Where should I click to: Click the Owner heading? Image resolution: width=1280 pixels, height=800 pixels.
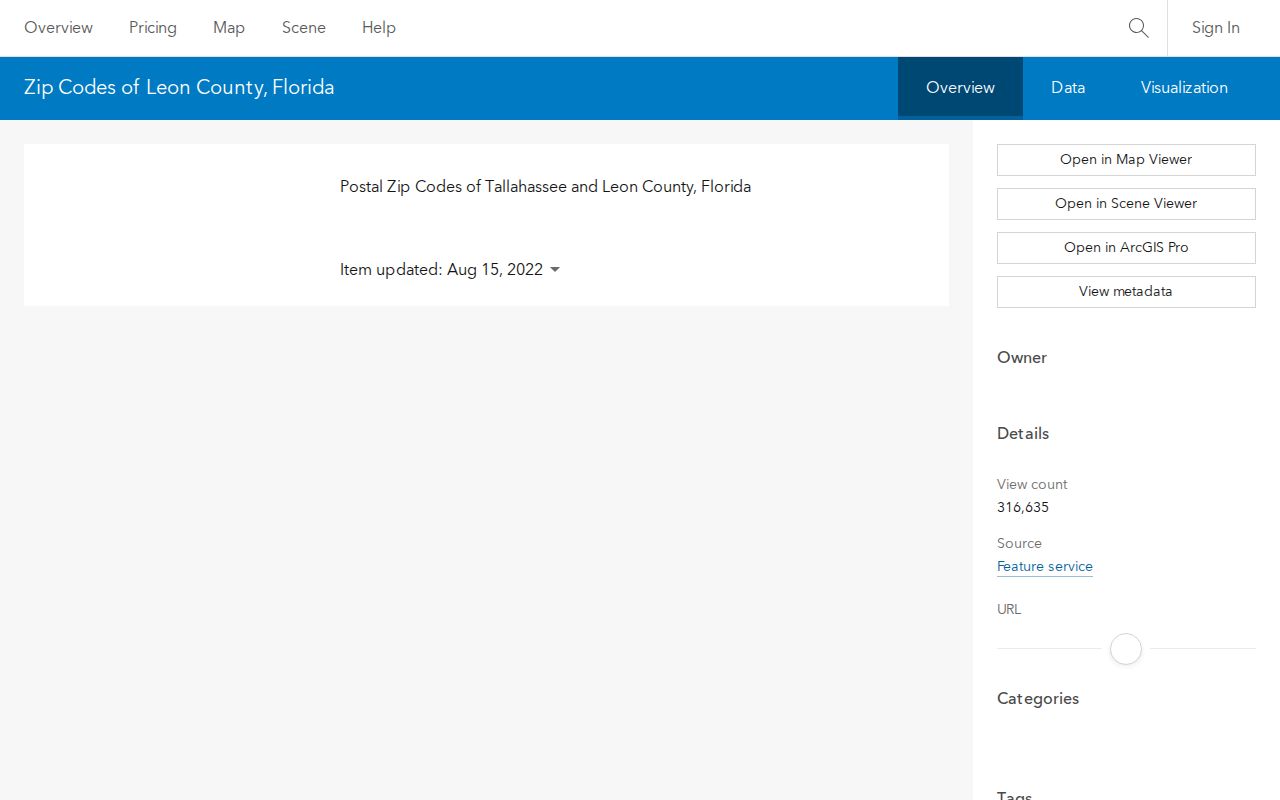[x=1022, y=357]
